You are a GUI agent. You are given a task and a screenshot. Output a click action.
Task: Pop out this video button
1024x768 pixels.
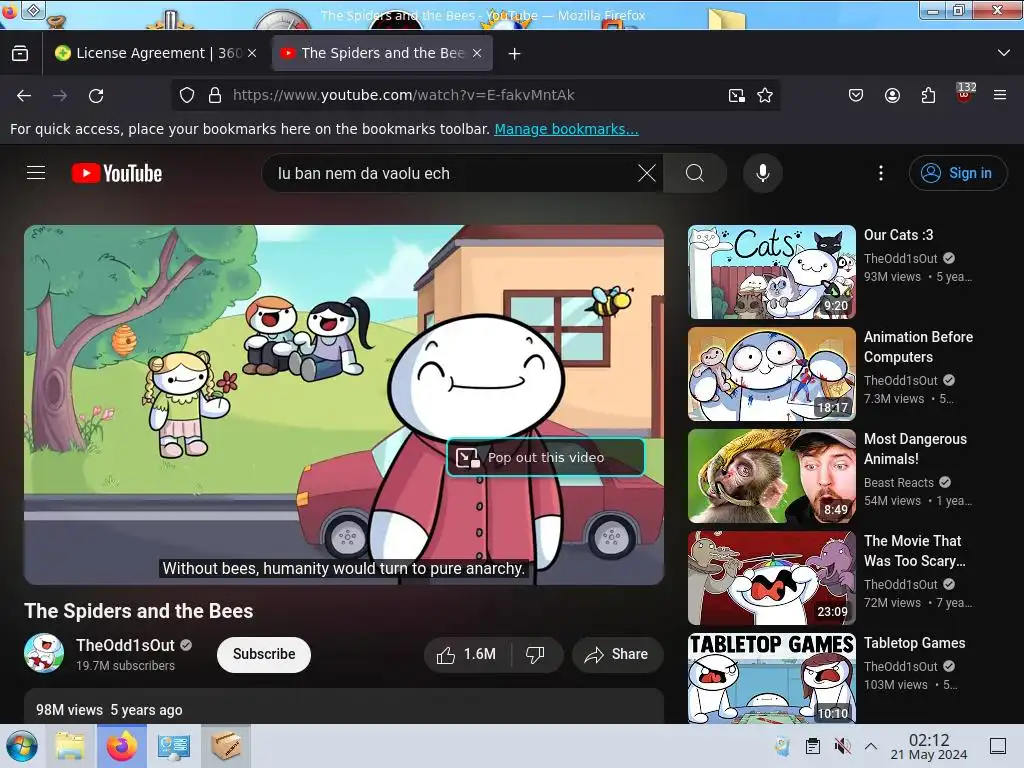tap(546, 457)
